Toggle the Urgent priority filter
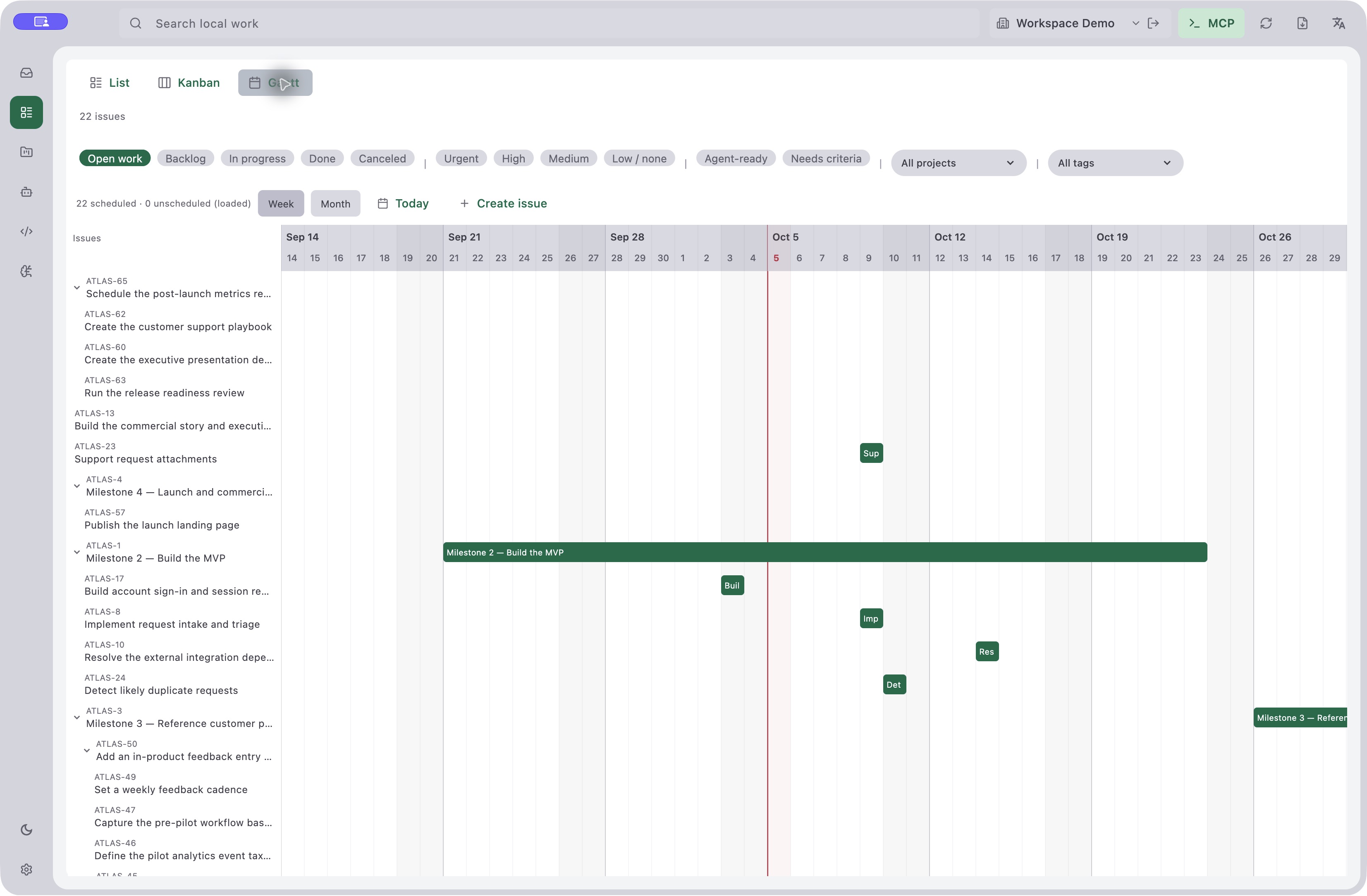Screen dimensions: 1367x896 click(461, 158)
